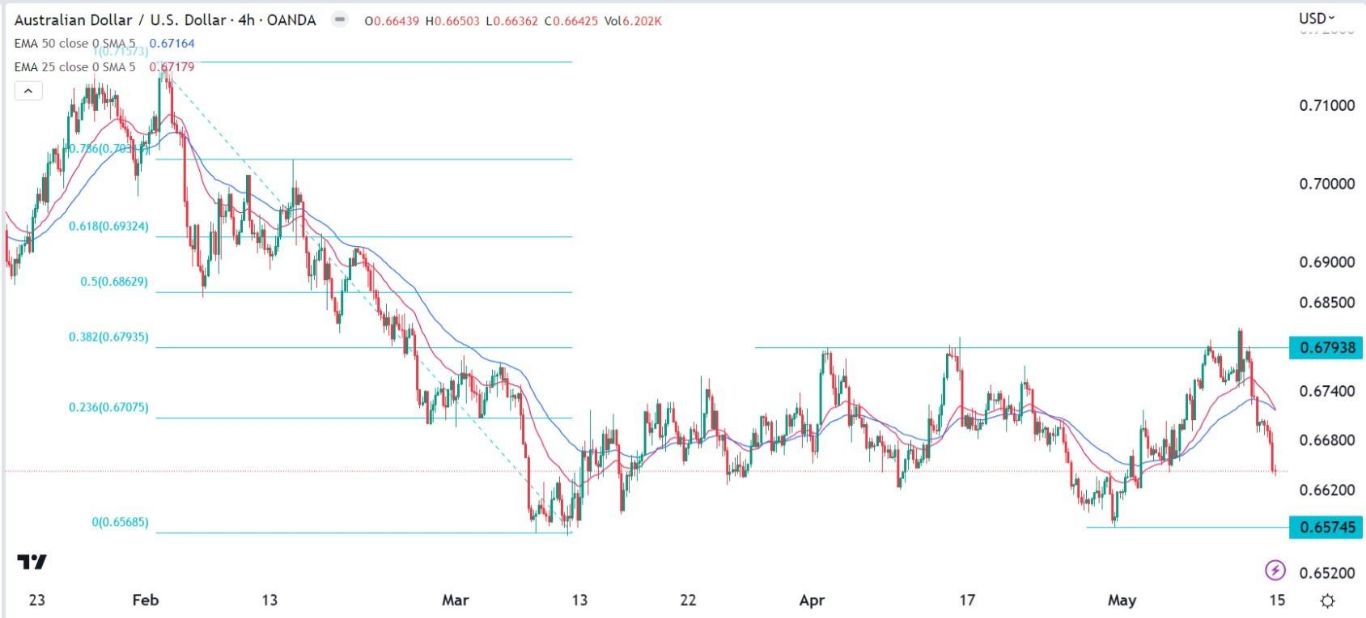Collapse the indicator legend with the chevron button
The image size is (1366, 618).
28,91
